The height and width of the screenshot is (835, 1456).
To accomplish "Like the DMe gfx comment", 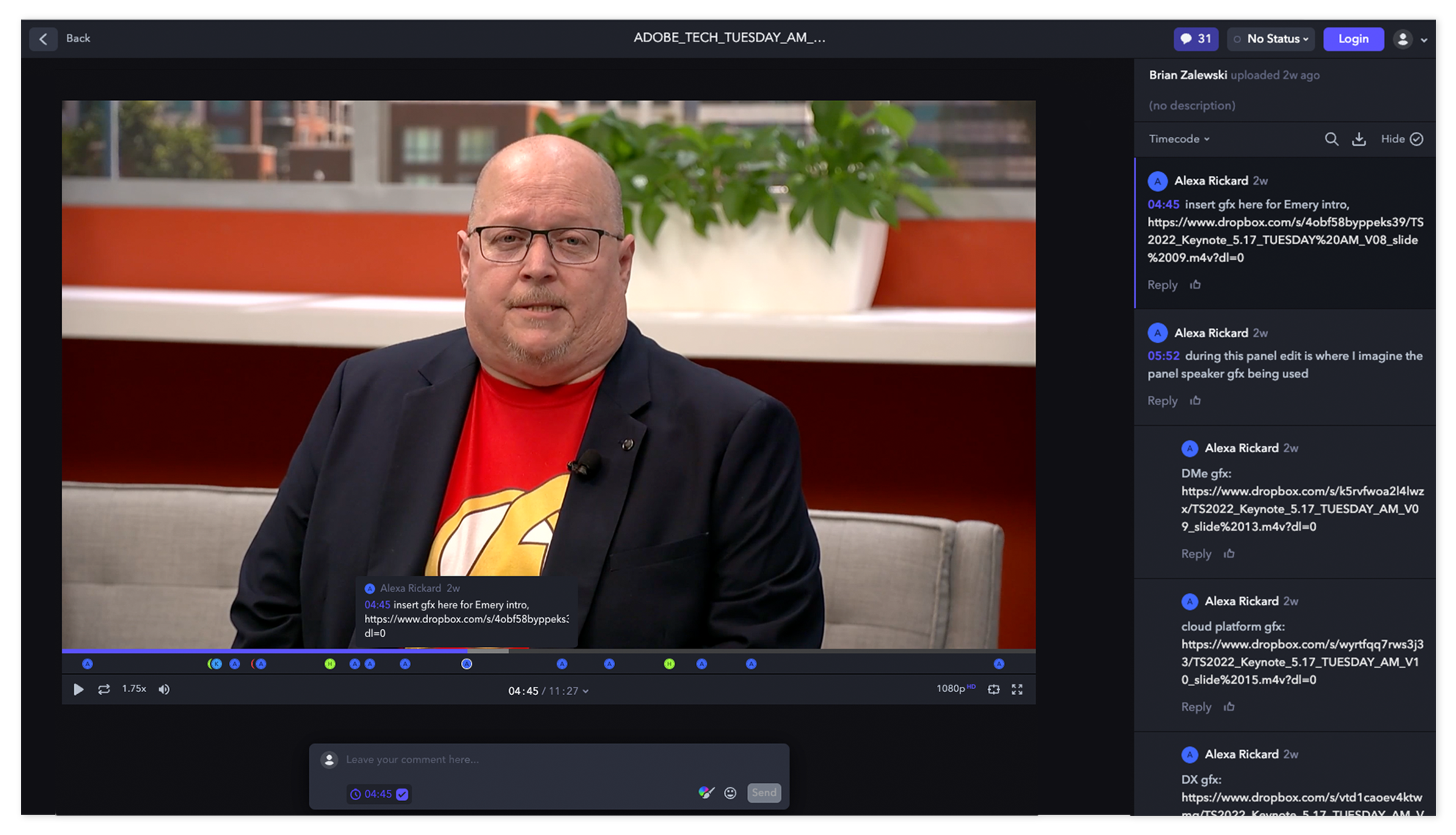I will click(1228, 554).
